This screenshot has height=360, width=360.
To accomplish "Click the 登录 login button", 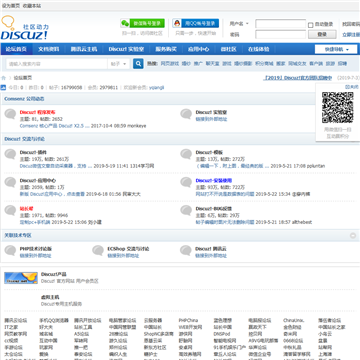I will 322,34.
